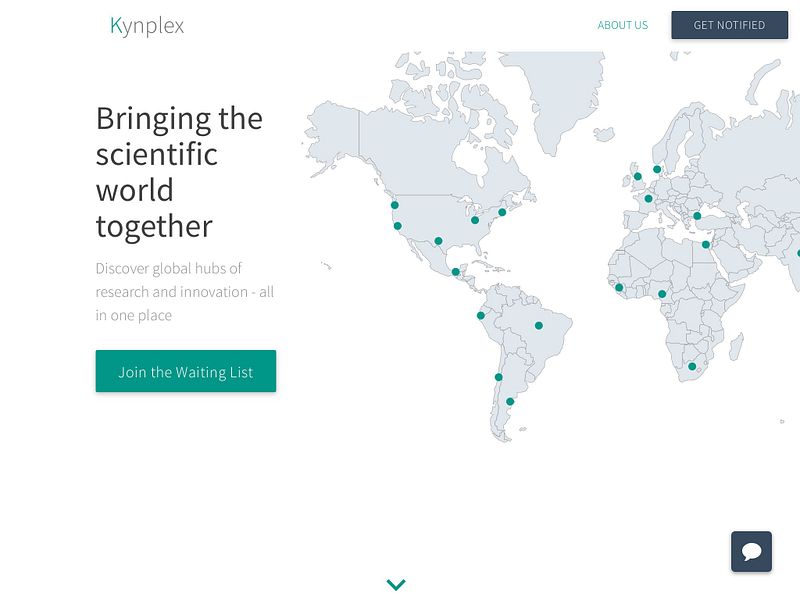Click the map marker near New York
Image resolution: width=800 pixels, height=600 pixels.
click(502, 211)
